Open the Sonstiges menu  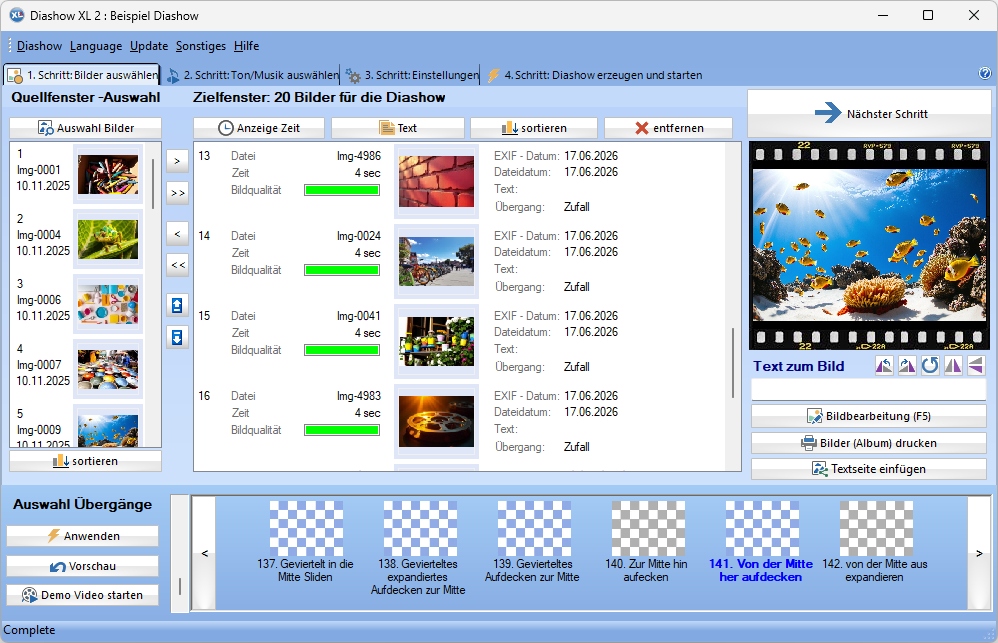point(201,46)
